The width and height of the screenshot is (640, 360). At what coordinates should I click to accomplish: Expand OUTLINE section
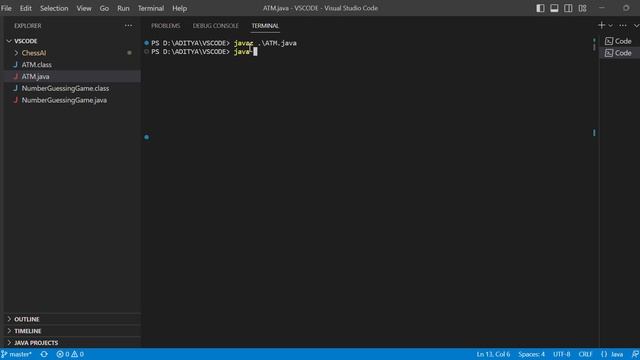[72, 319]
